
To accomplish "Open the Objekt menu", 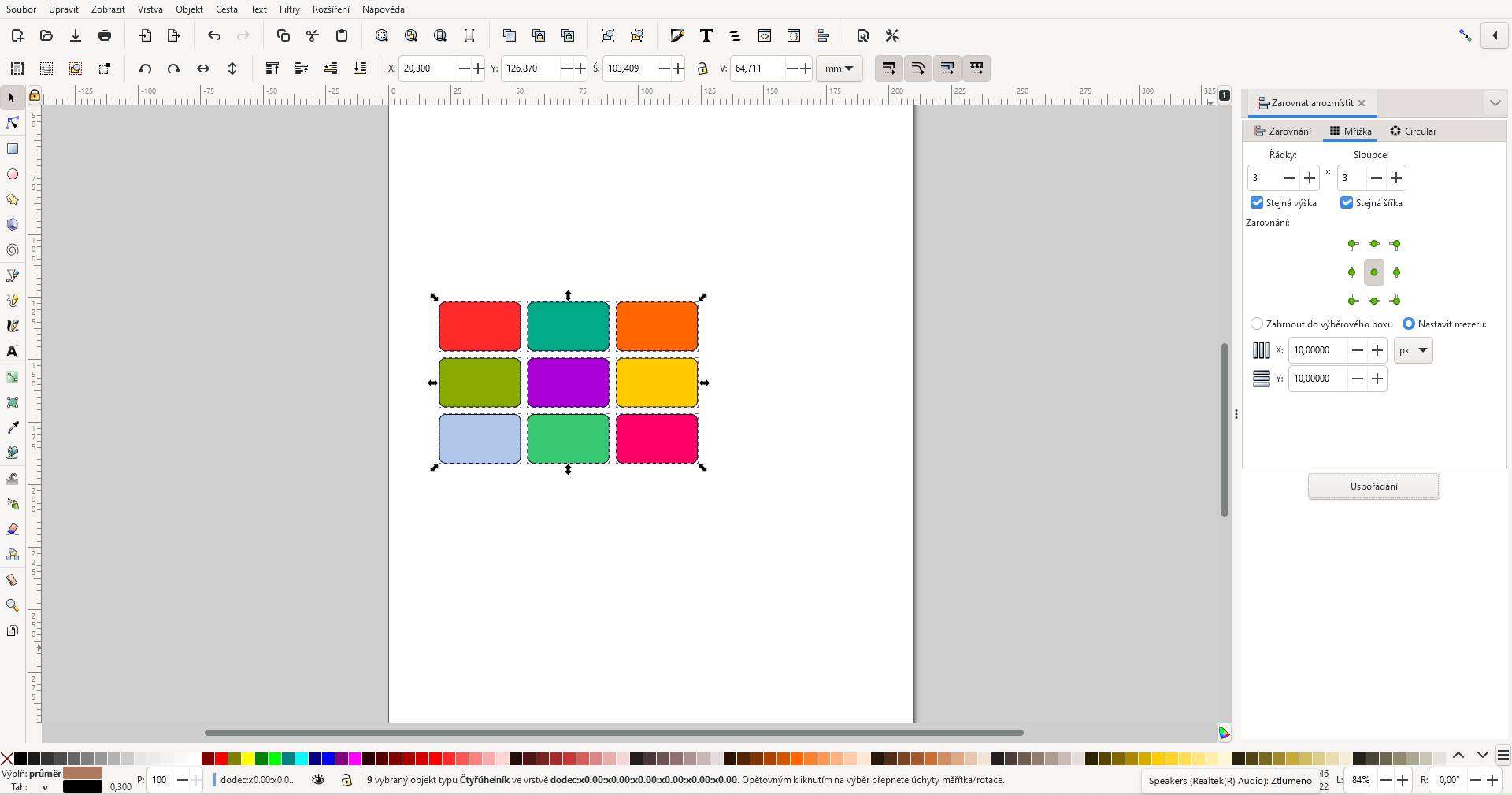I will pos(189,9).
